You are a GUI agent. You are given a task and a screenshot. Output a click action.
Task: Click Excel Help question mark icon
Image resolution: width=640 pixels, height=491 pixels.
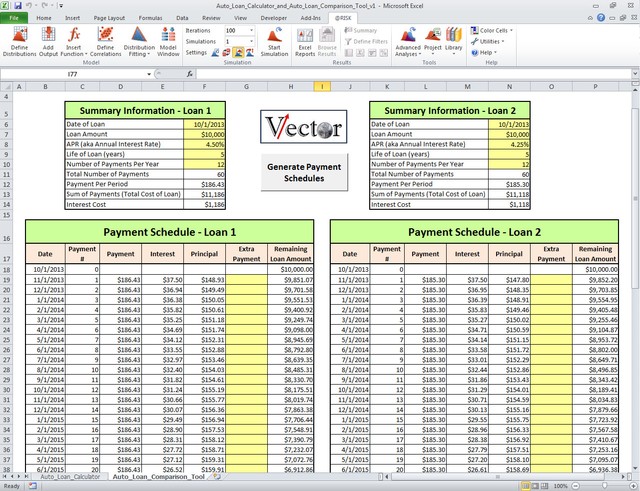(601, 18)
